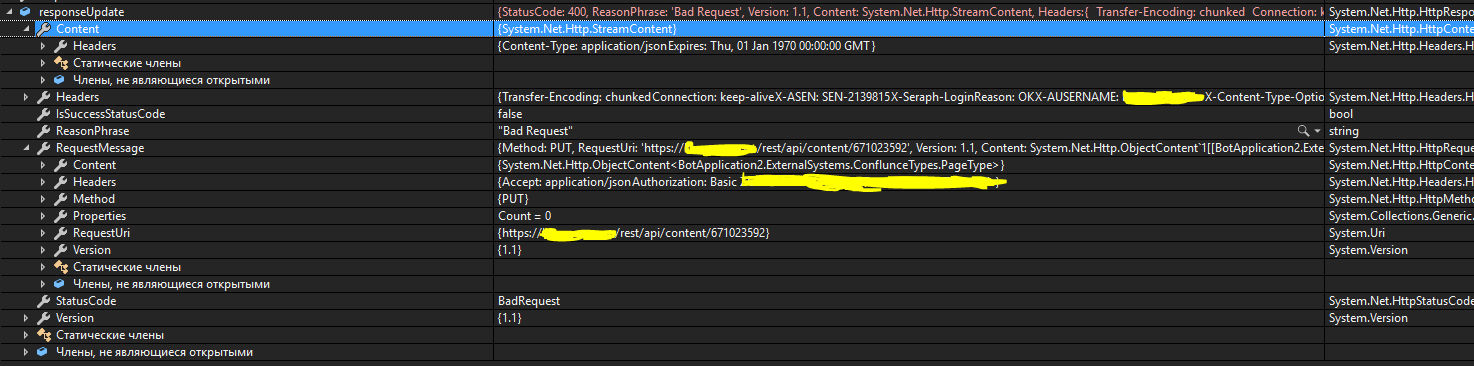Click wrench icon beside StatusCode
Screen dimensions: 1474x366
(x=43, y=301)
